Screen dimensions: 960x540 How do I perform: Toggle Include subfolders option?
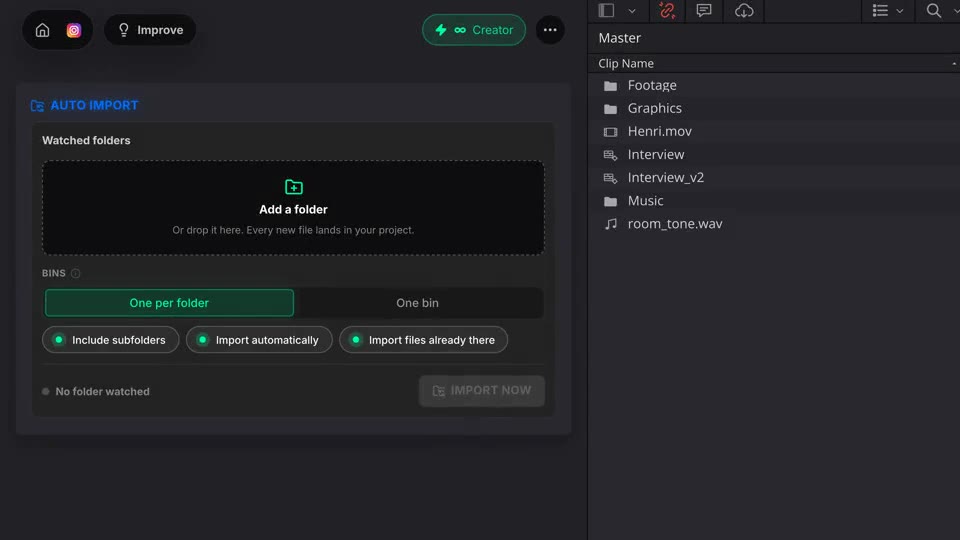(111, 340)
